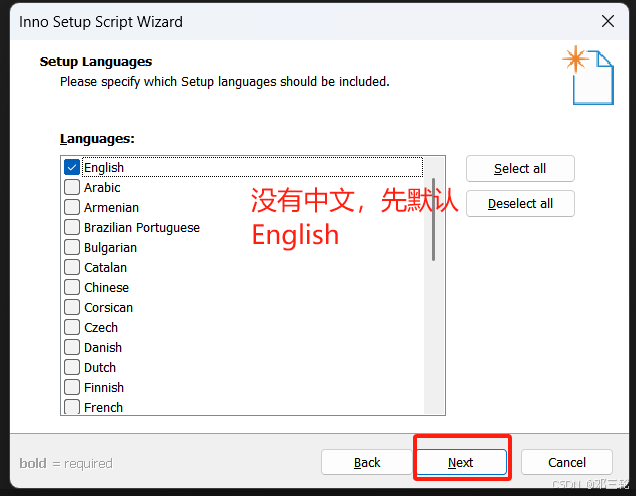Click the new script document icon
Screen dimensions: 636x496
click(589, 75)
